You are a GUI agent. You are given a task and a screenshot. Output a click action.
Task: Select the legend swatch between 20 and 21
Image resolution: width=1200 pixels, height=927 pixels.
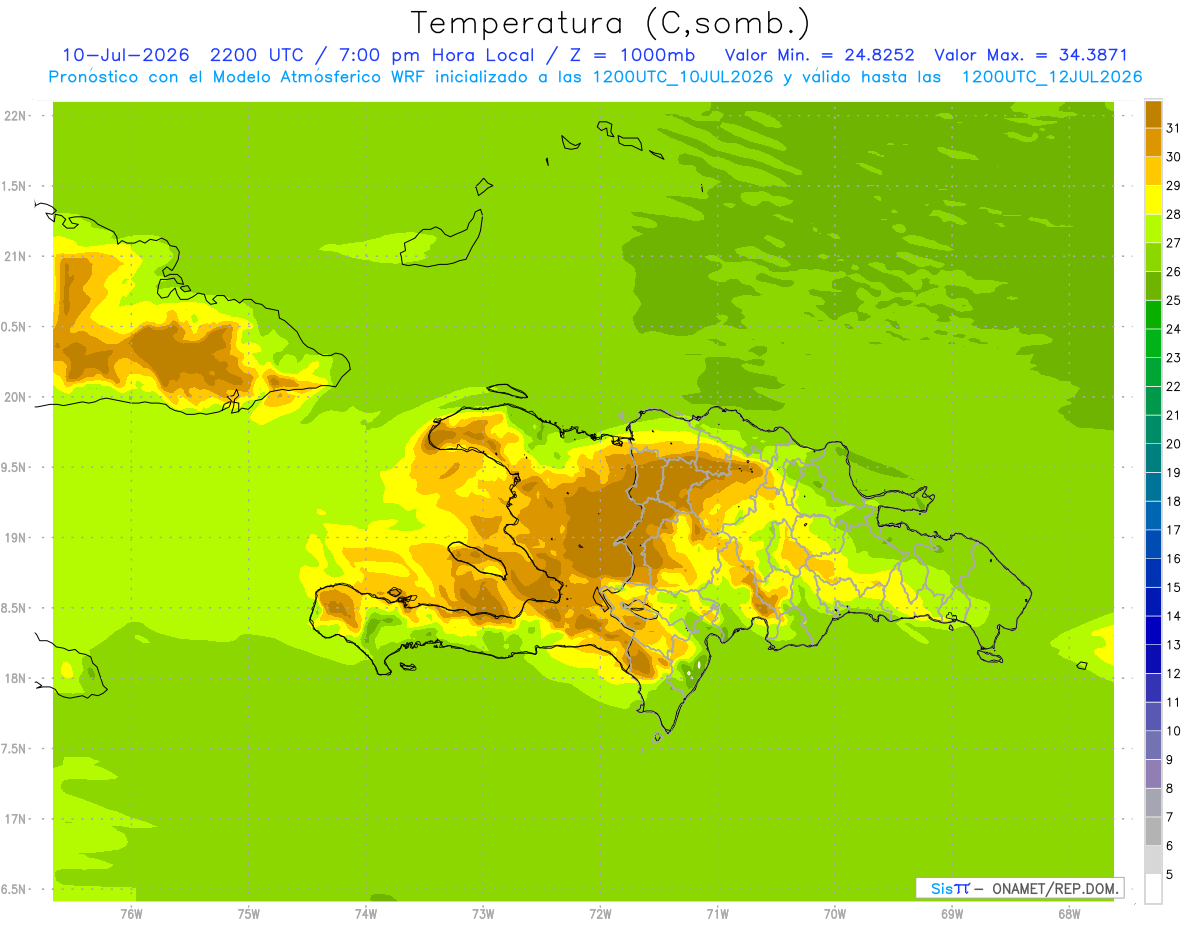(1153, 429)
